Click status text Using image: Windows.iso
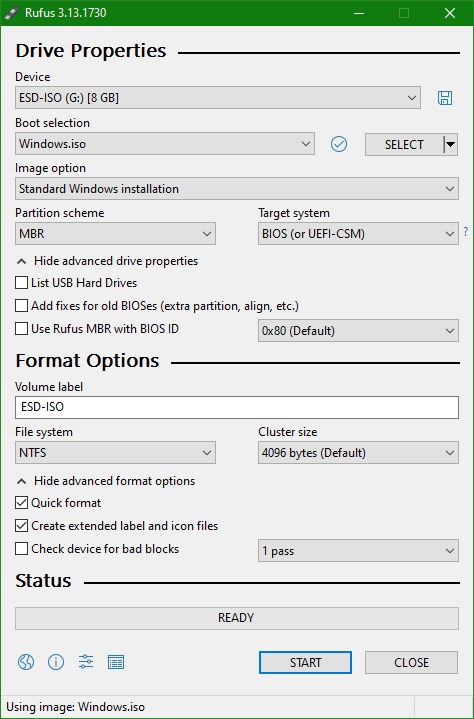 pos(76,707)
